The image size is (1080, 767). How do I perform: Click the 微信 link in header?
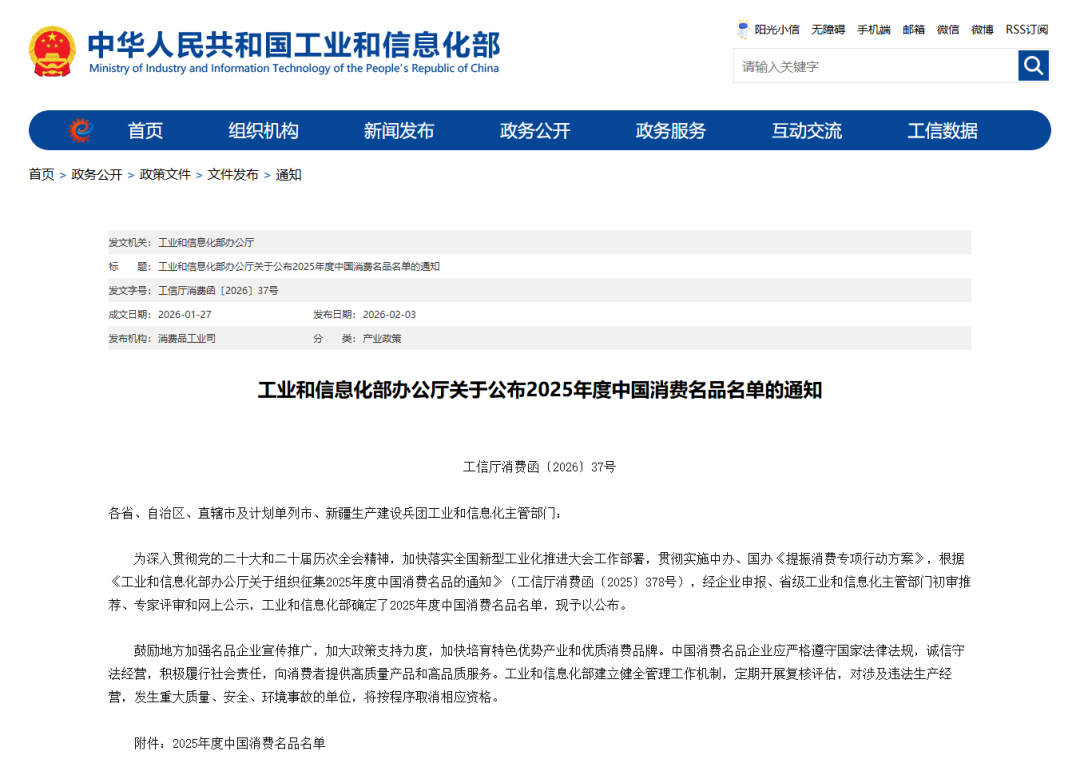pyautogui.click(x=947, y=30)
